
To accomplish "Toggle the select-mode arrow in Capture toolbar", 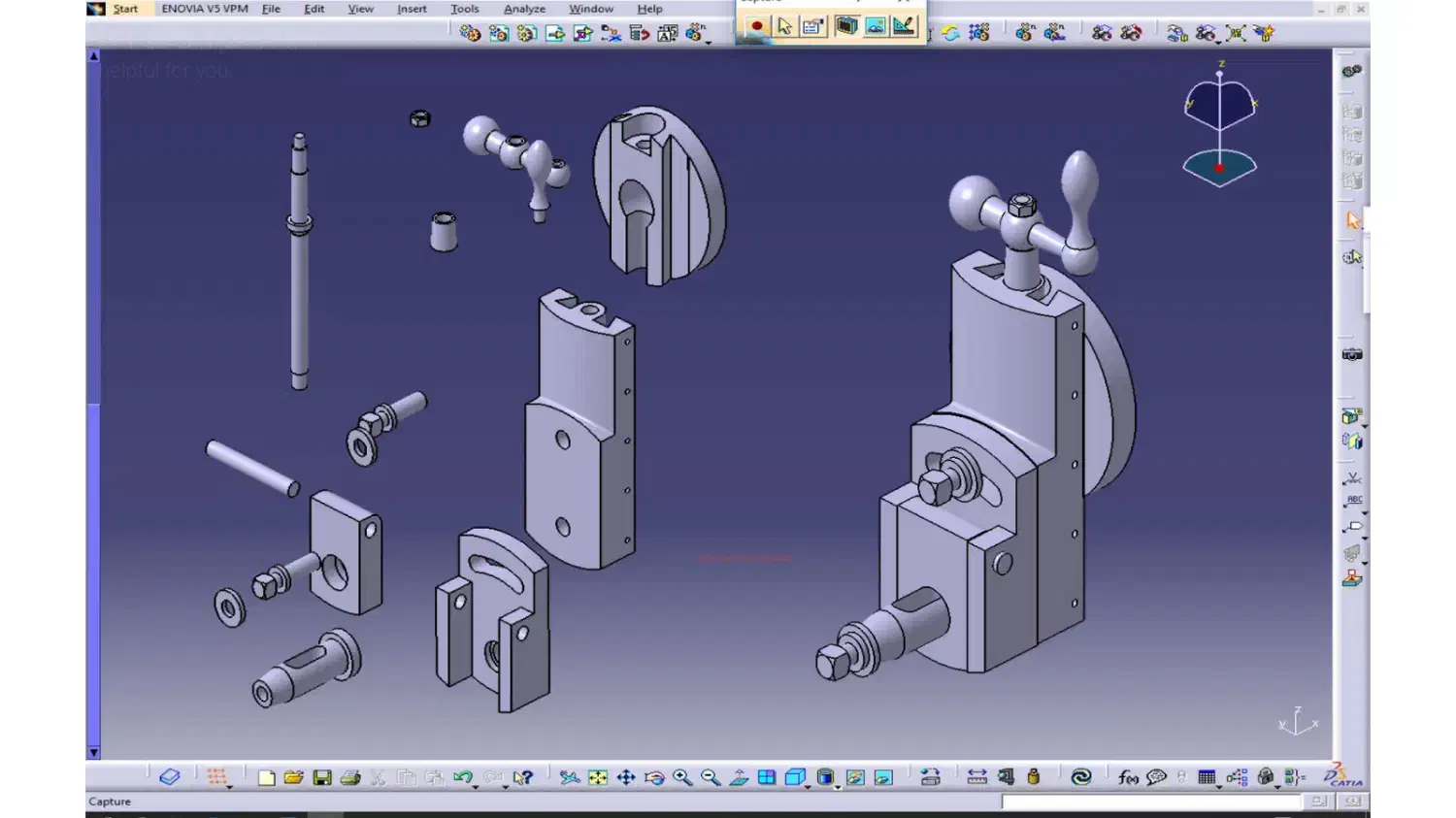I will [784, 27].
